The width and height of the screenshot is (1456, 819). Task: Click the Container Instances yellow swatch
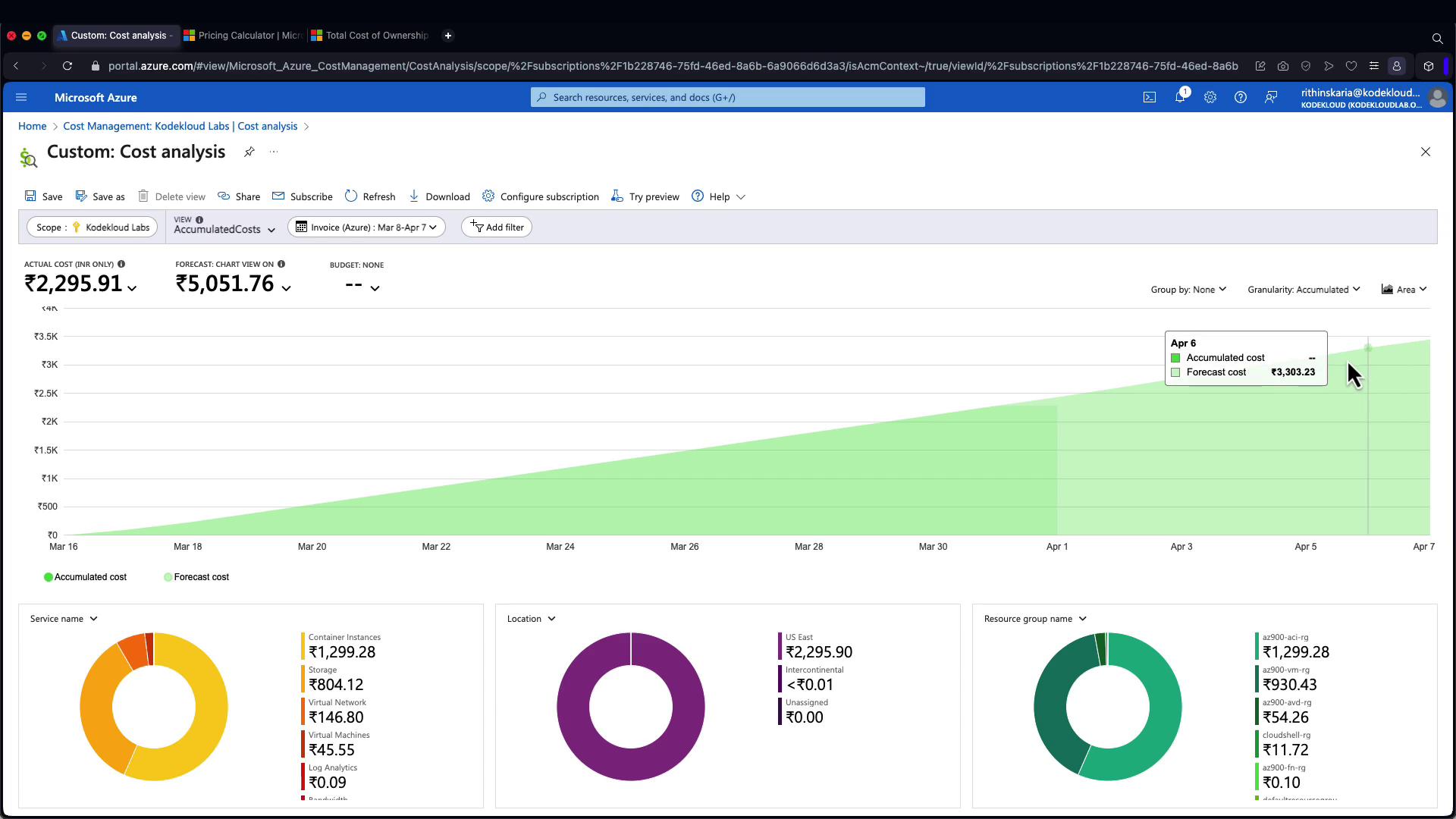click(x=303, y=646)
